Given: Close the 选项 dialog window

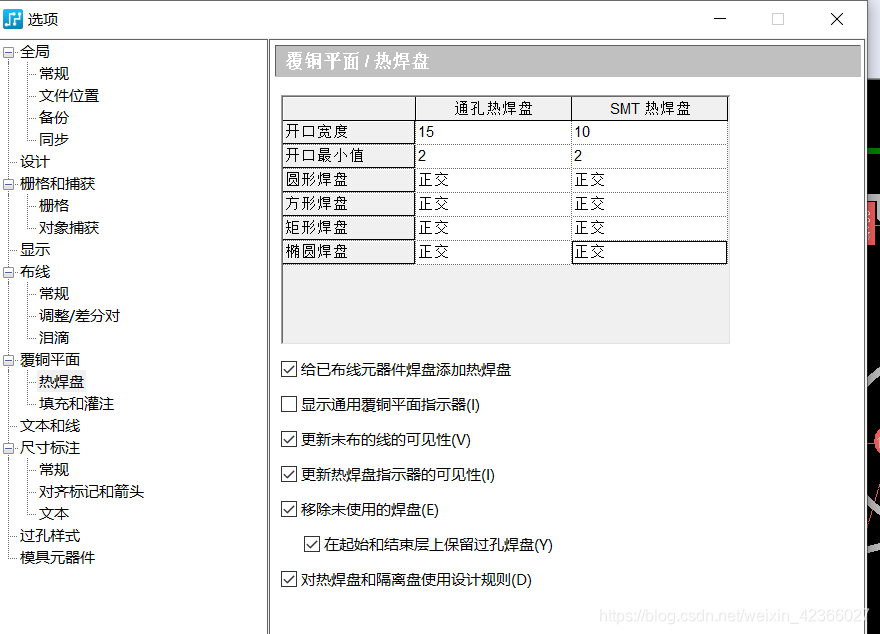Looking at the screenshot, I should (837, 19).
